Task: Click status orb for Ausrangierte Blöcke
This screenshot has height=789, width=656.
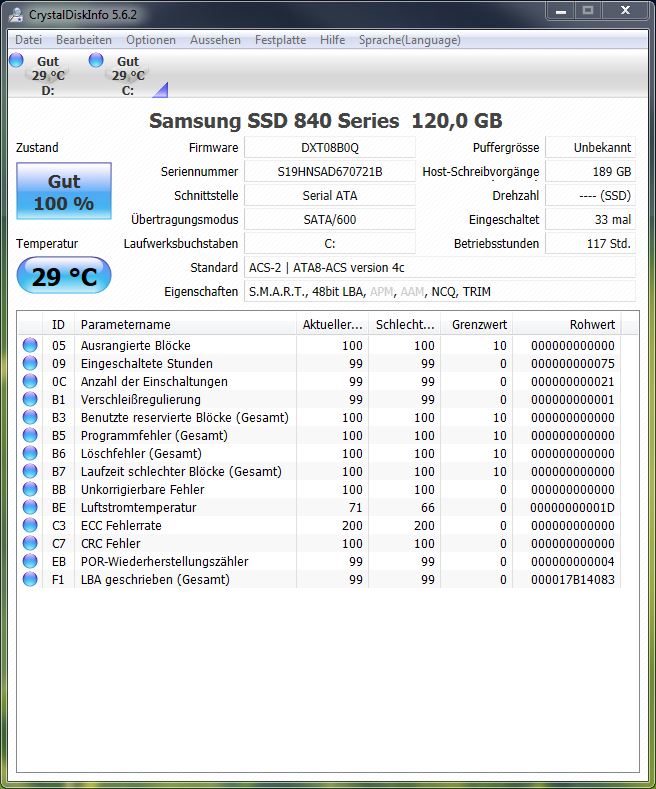Action: (30, 345)
